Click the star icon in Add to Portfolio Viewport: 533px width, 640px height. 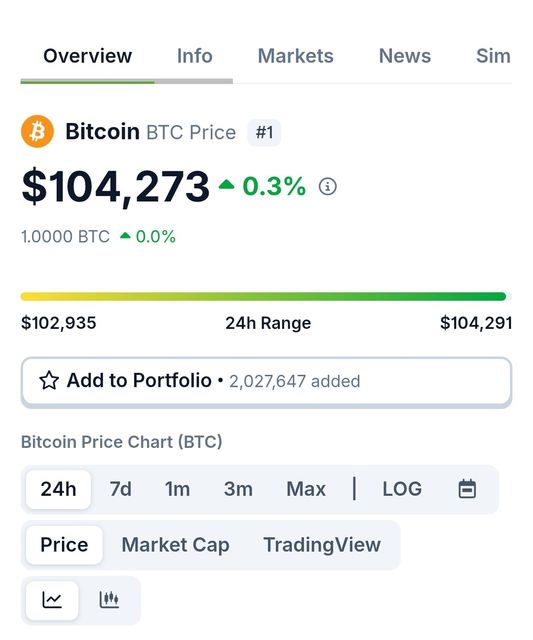(49, 380)
